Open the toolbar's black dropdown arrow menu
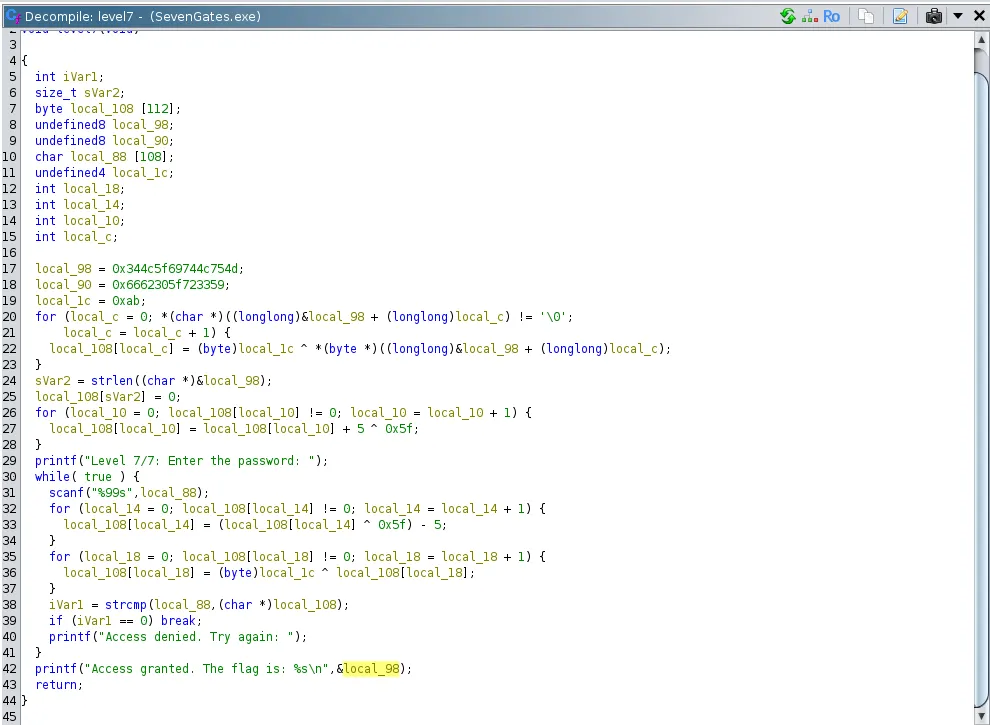Screen dimensions: 990x725 pyautogui.click(x=957, y=16)
